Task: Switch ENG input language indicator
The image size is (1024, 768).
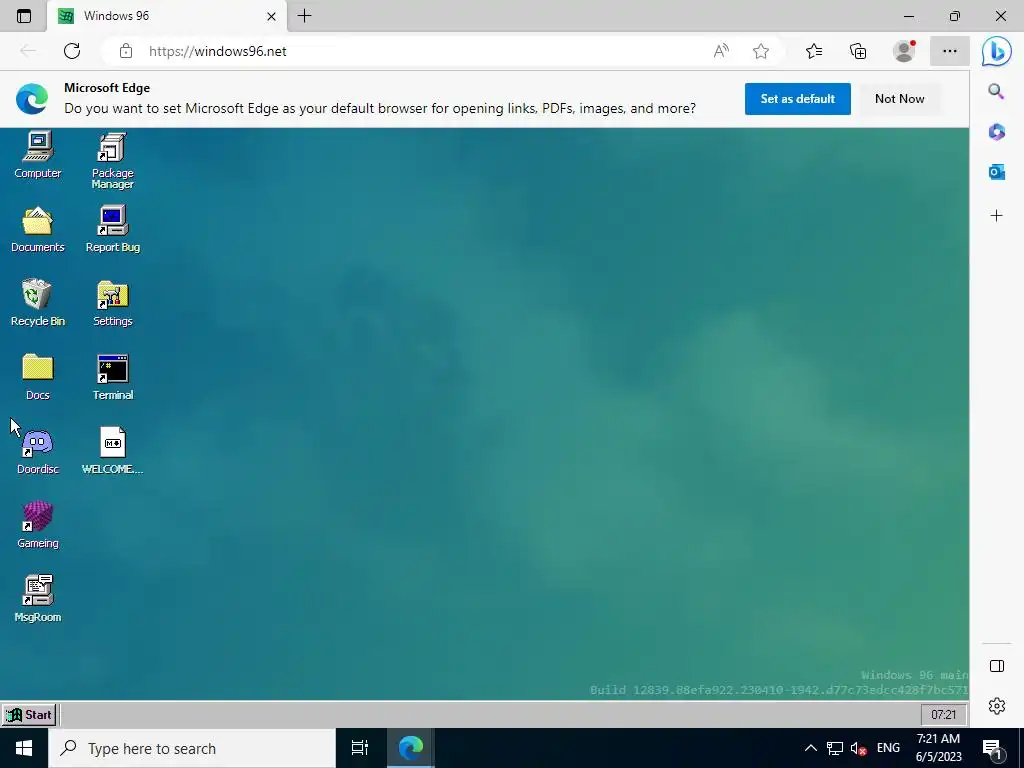Action: point(888,748)
